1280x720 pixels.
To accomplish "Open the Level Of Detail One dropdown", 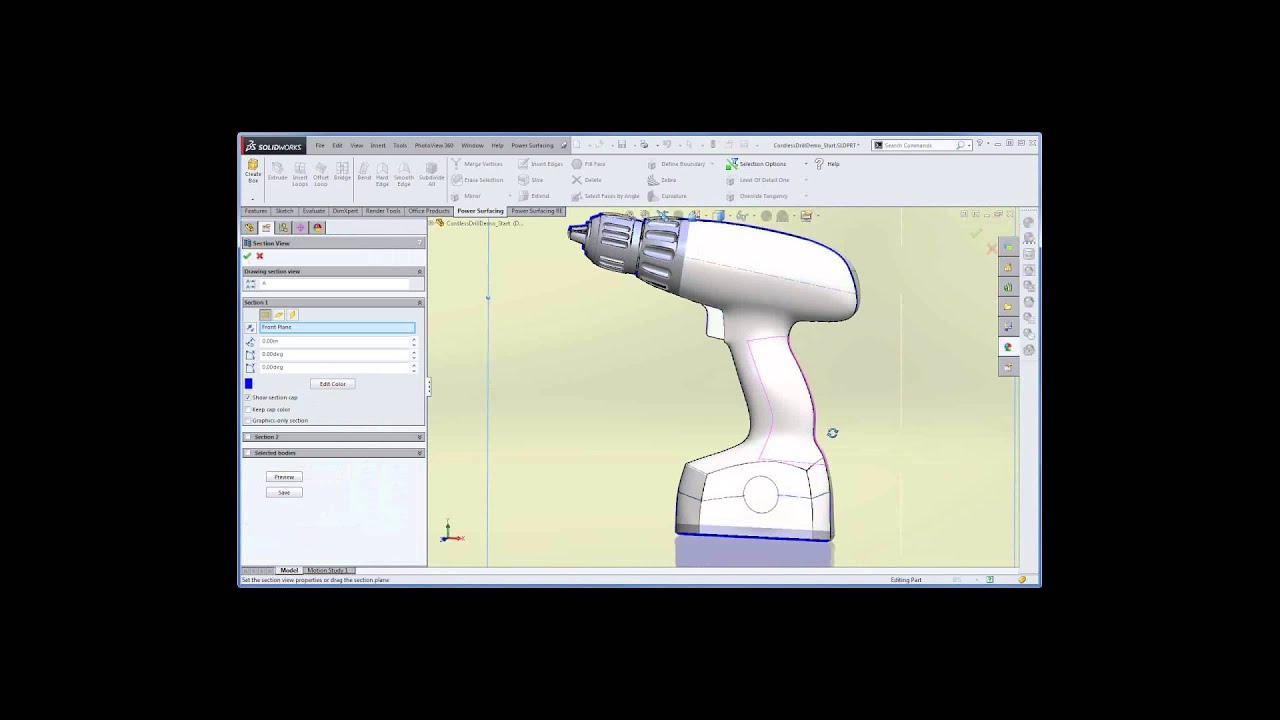I will 806,180.
